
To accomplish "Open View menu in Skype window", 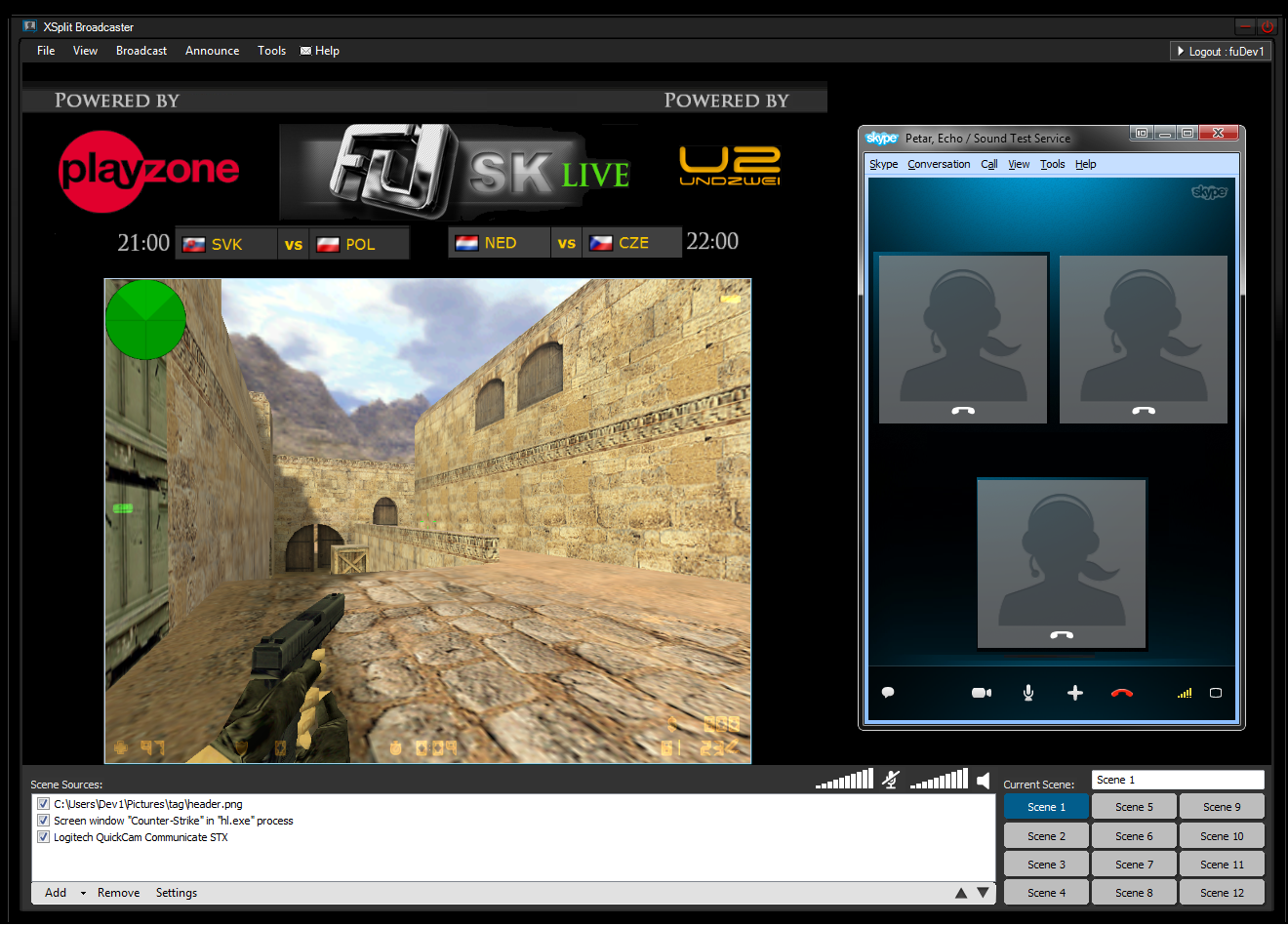I will tap(1019, 164).
